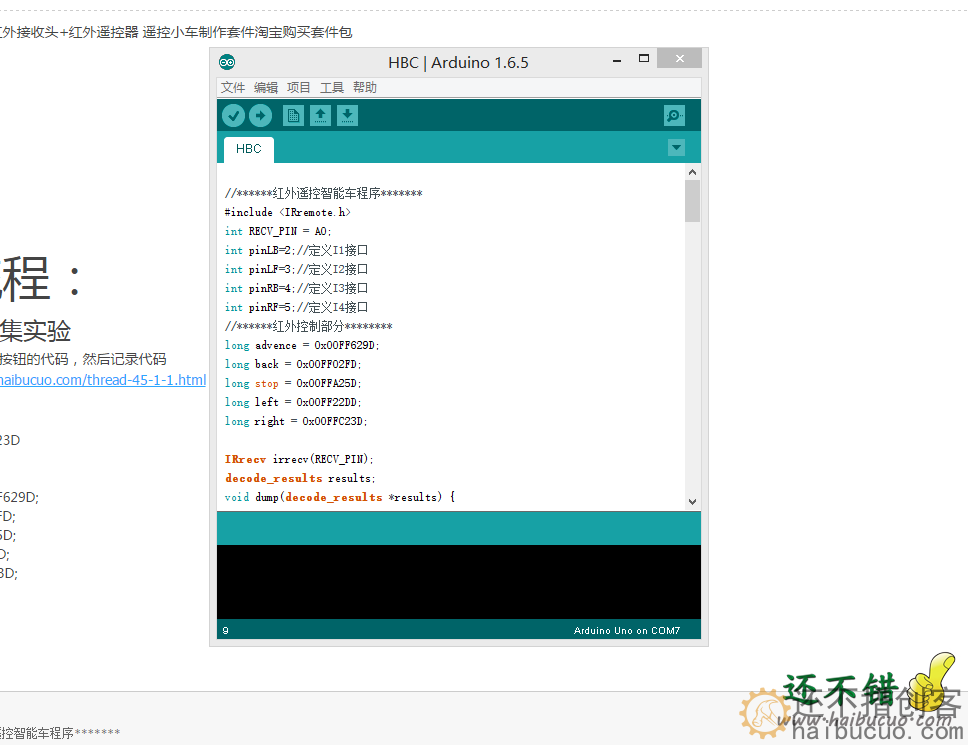Click the 'long right = 0x00FFC23D' line
The height and width of the screenshot is (745, 968).
click(296, 422)
